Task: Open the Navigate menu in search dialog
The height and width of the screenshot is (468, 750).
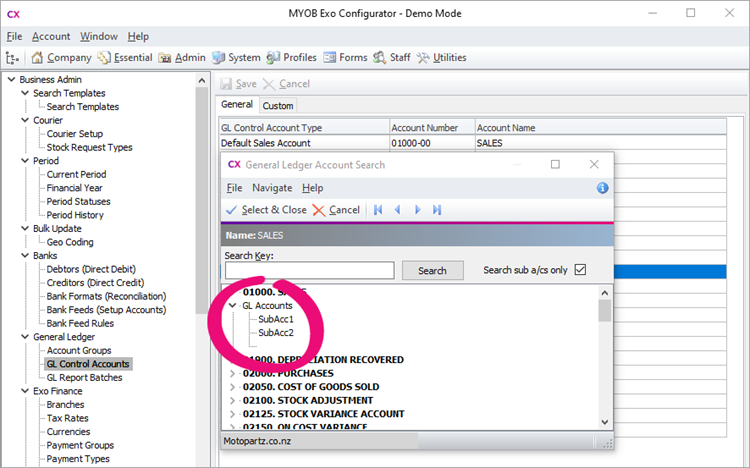Action: (x=272, y=188)
